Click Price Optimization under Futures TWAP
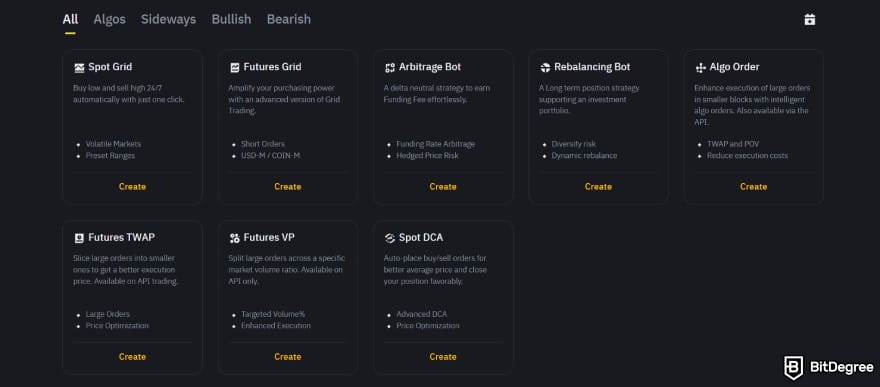 point(117,325)
